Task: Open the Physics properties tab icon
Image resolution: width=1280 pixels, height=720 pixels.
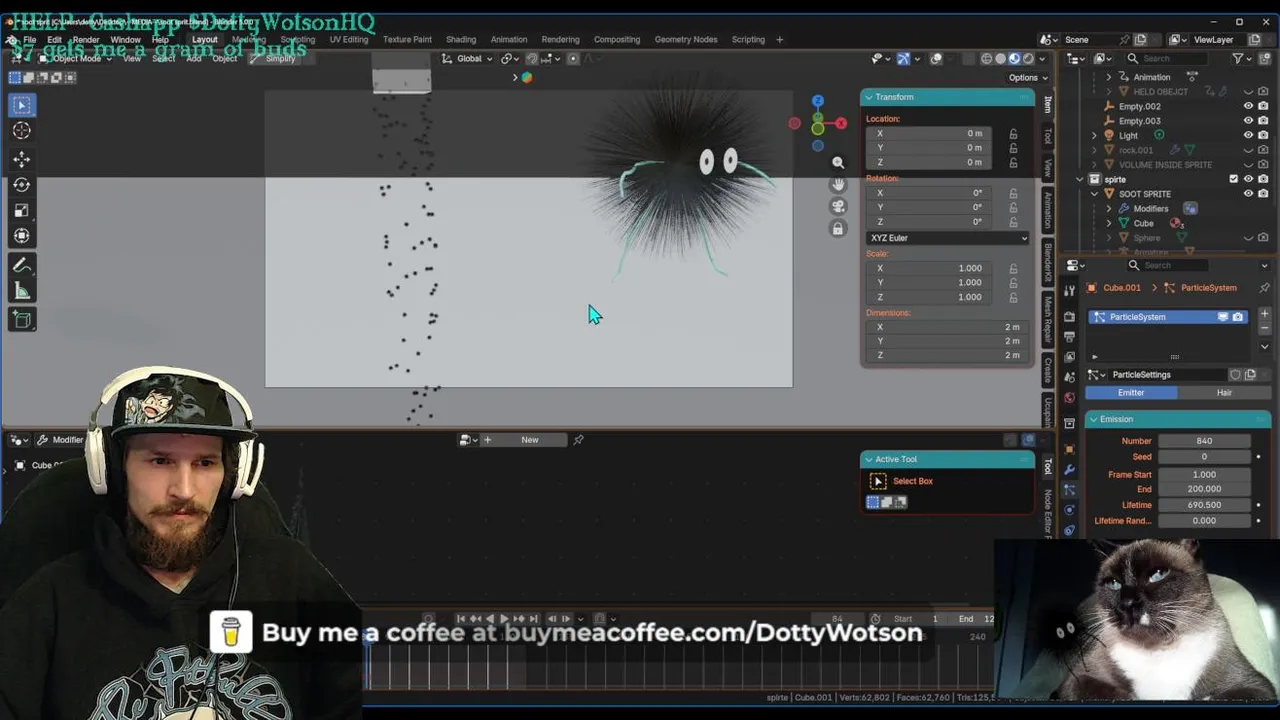Action: click(1069, 510)
